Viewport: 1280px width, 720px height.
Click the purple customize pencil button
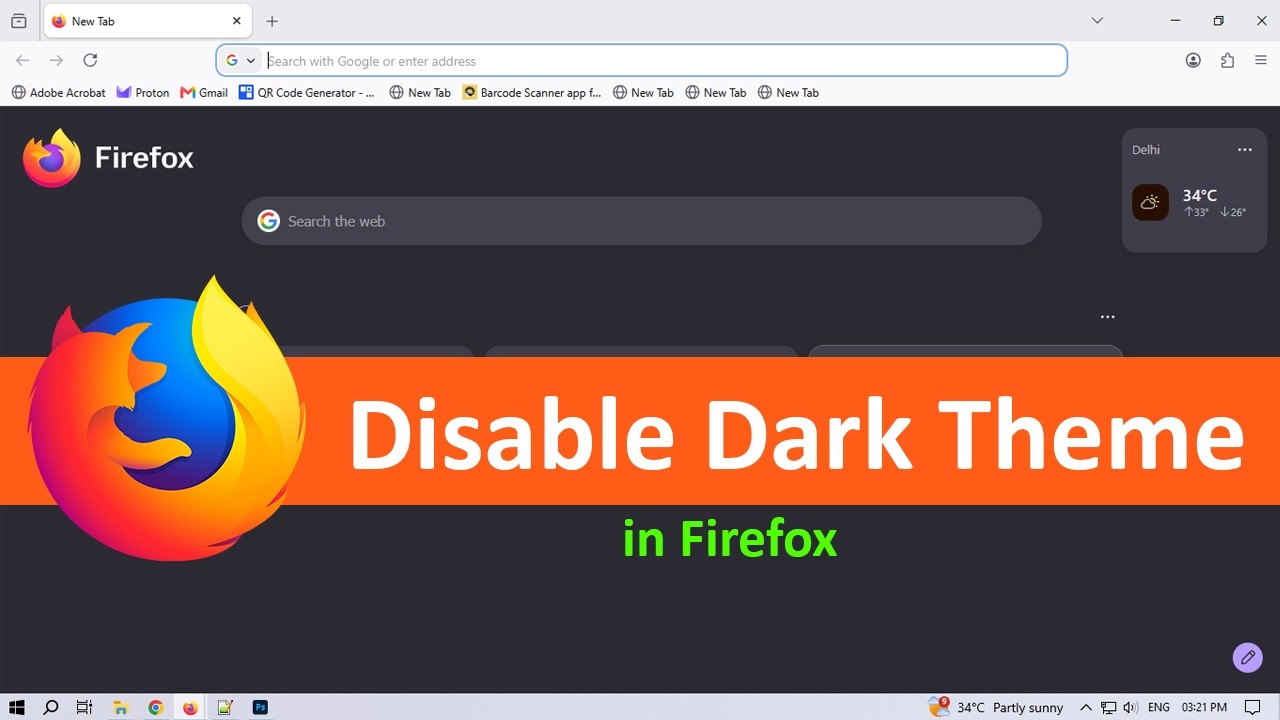pyautogui.click(x=1247, y=657)
